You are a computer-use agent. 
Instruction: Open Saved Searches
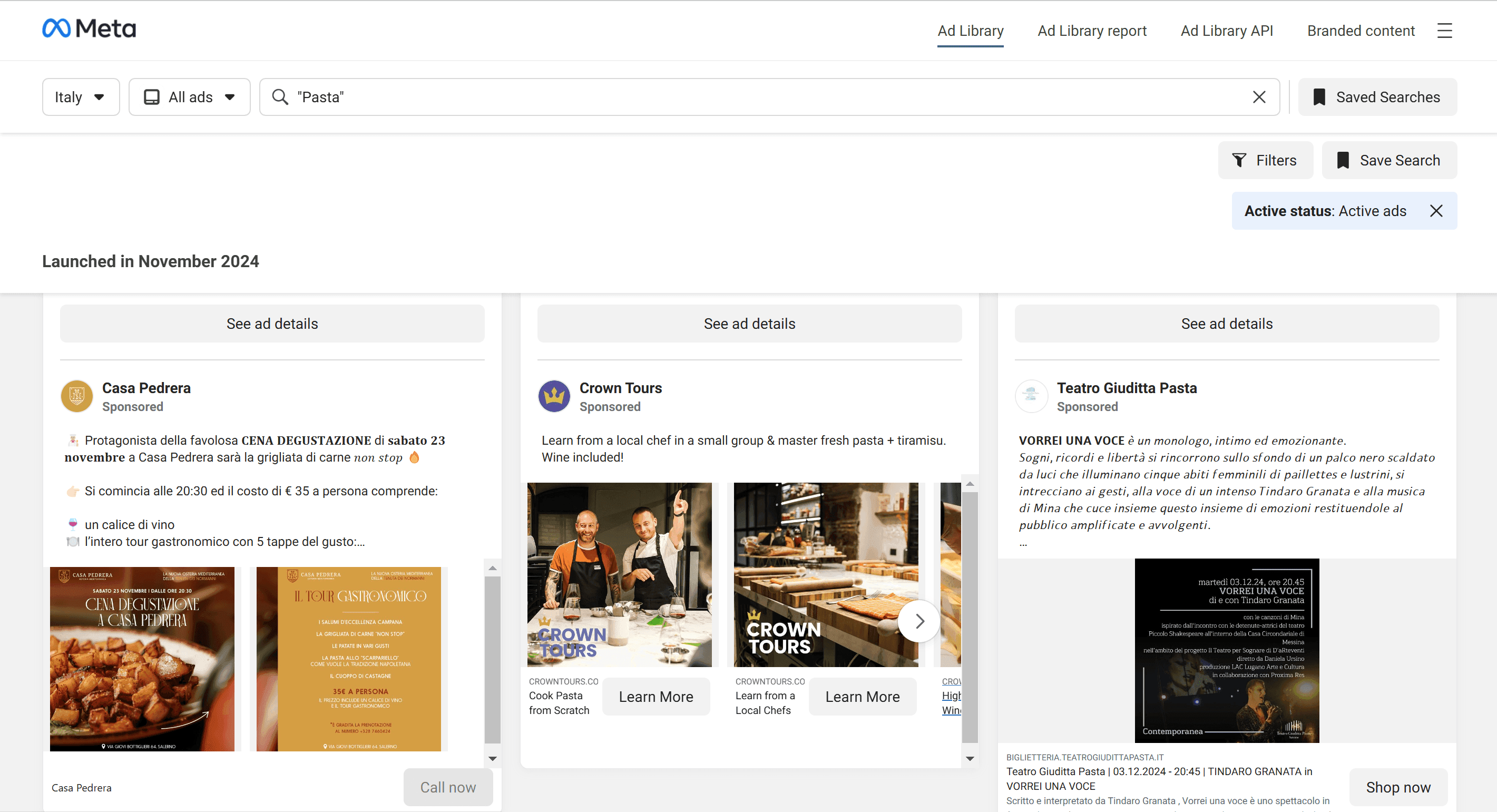tap(1377, 97)
